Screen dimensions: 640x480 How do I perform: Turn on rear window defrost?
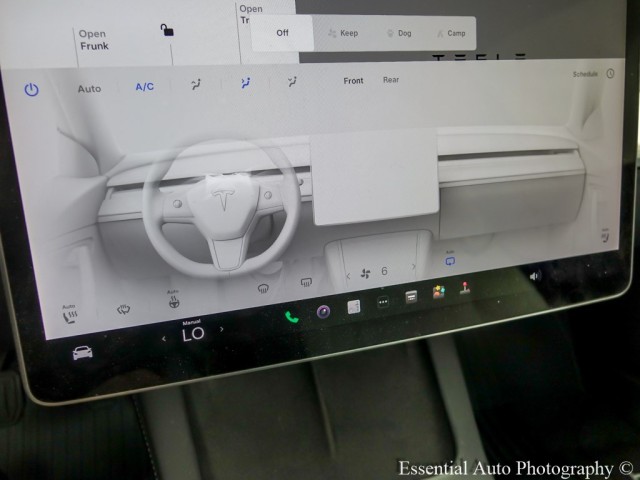pos(306,282)
